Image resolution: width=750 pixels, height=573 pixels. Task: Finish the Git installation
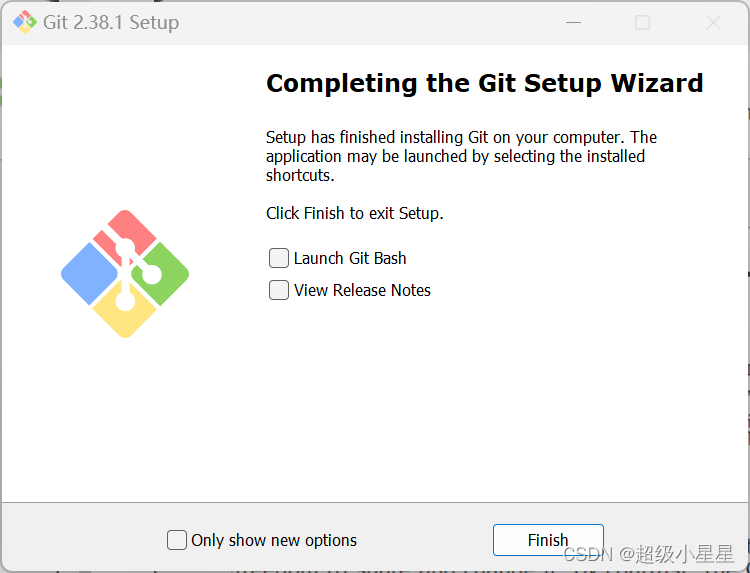[x=548, y=540]
